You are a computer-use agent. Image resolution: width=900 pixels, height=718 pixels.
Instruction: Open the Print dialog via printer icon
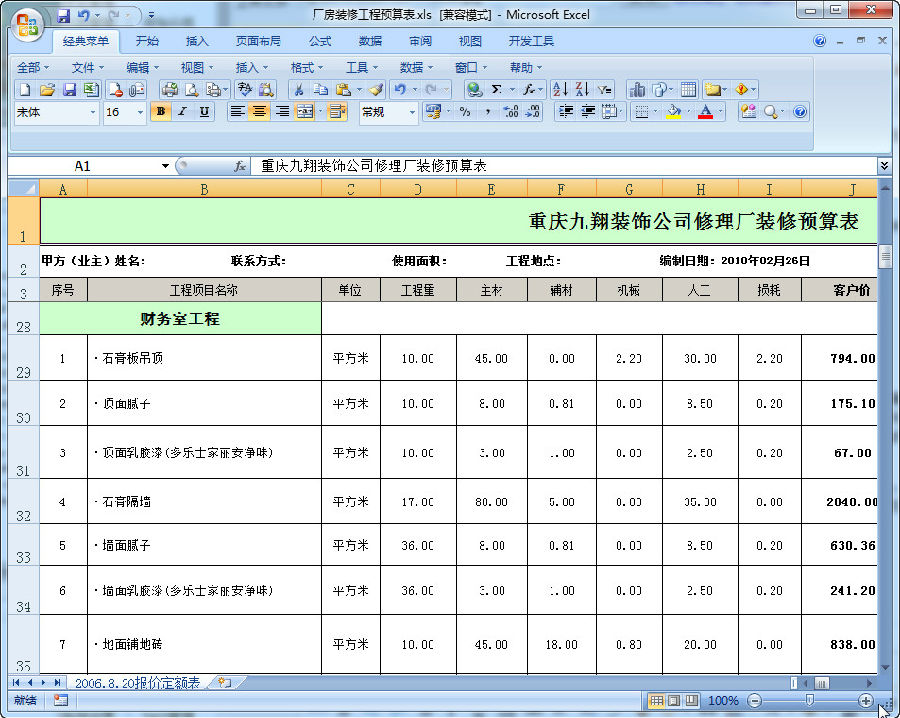pyautogui.click(x=169, y=89)
